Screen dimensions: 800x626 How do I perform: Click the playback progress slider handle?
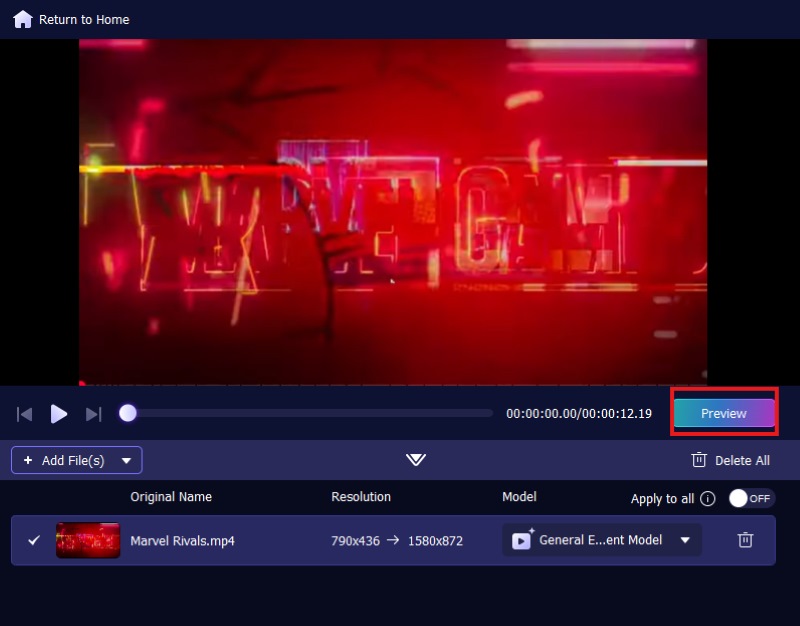[x=127, y=410]
